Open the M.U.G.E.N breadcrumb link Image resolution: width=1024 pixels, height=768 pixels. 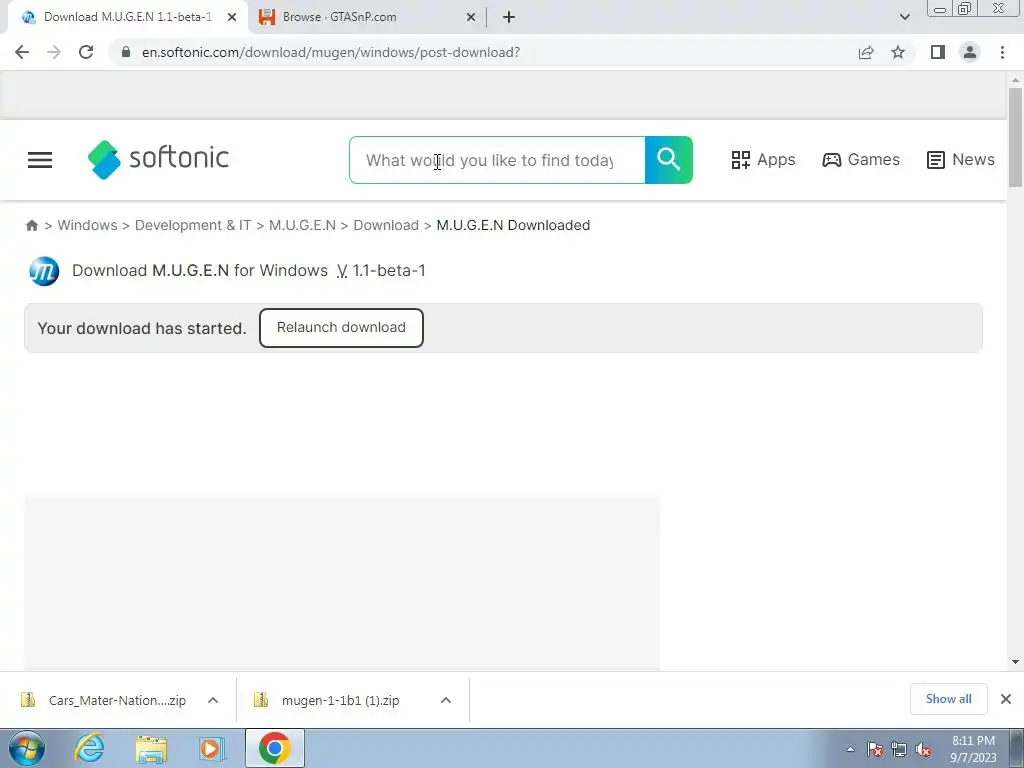302,225
